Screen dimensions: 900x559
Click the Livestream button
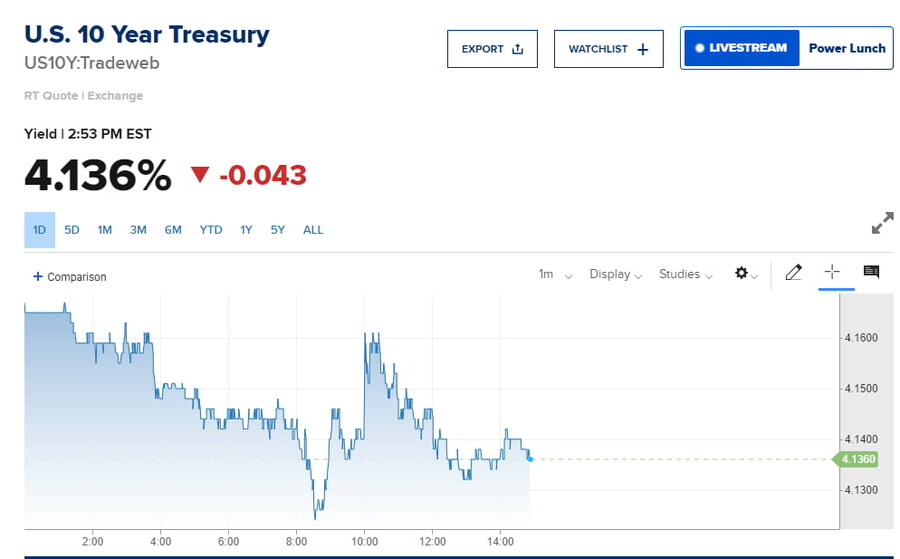pyautogui.click(x=741, y=48)
